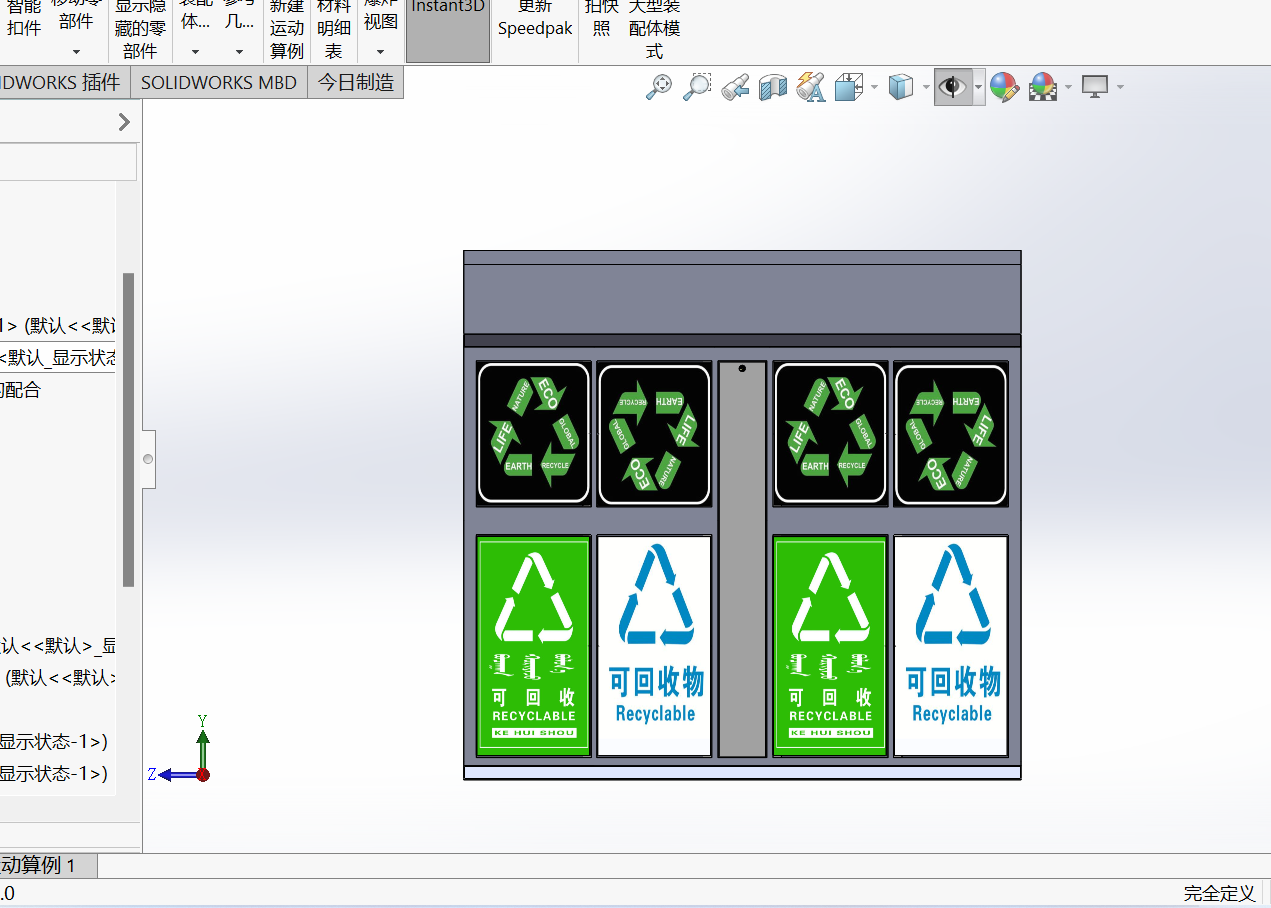Click the feature tree vertical scrollbar

point(128,429)
